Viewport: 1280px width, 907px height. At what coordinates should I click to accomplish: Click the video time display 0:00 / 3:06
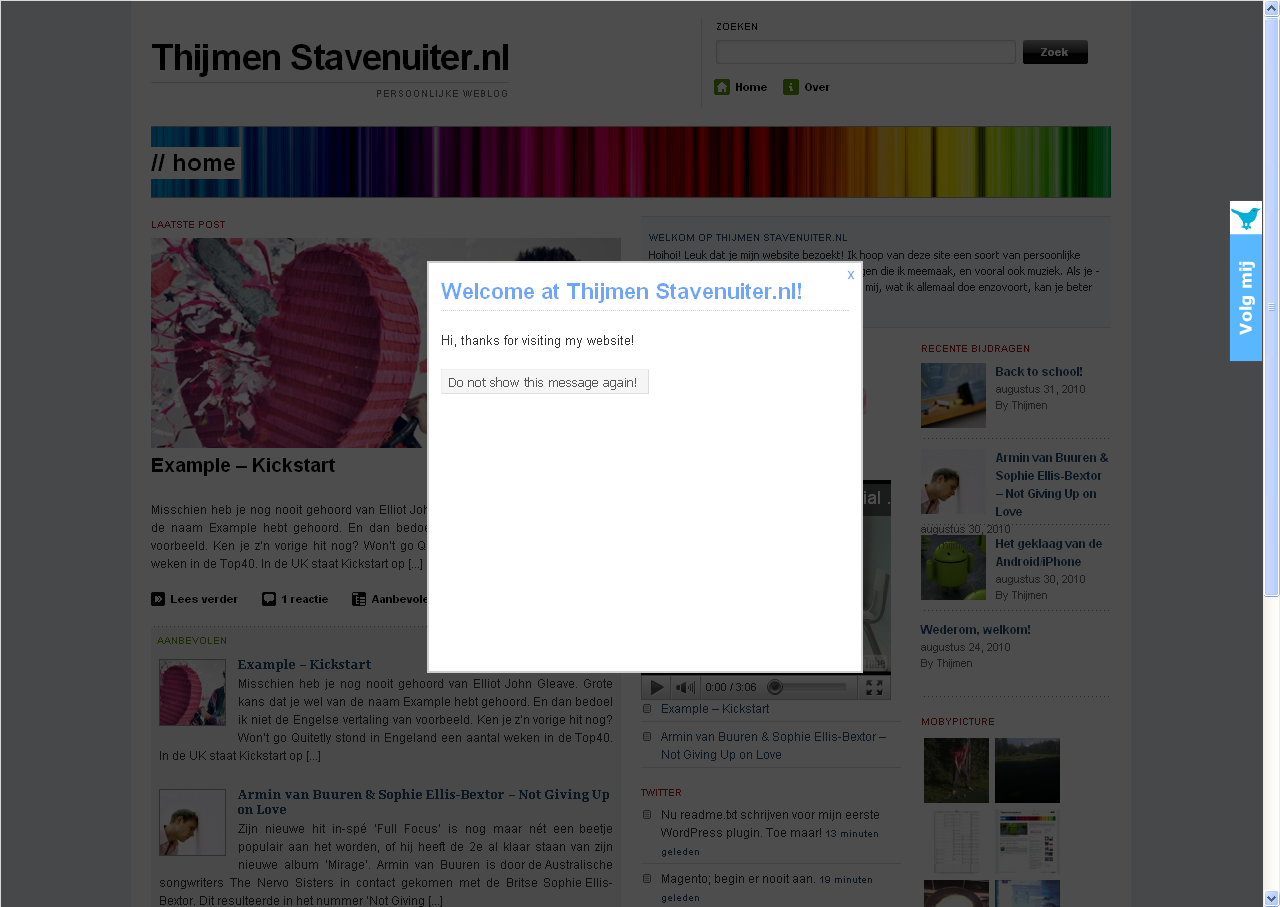pyautogui.click(x=731, y=687)
